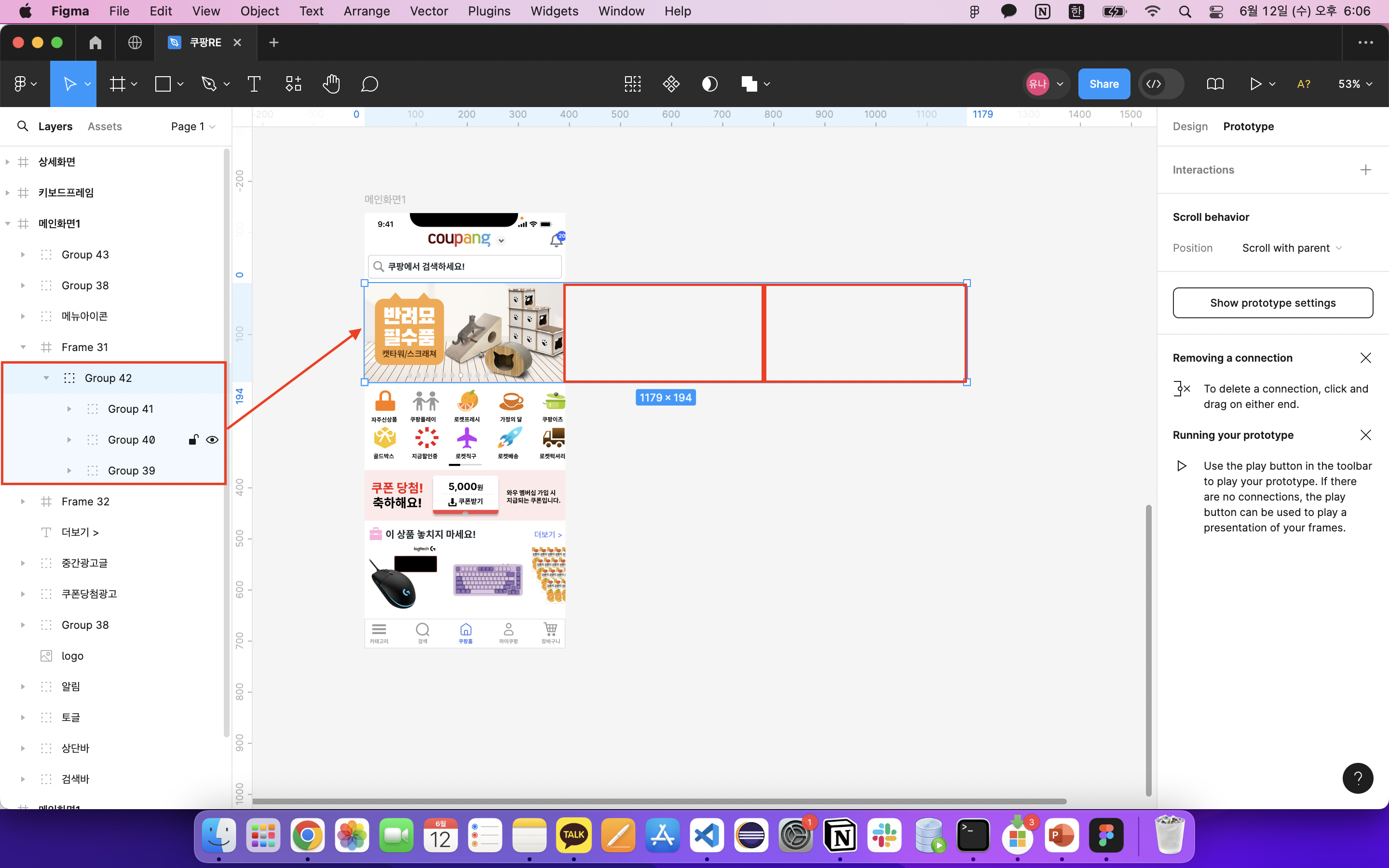
Task: Toggle Dev Mode switch
Action: click(x=1160, y=84)
